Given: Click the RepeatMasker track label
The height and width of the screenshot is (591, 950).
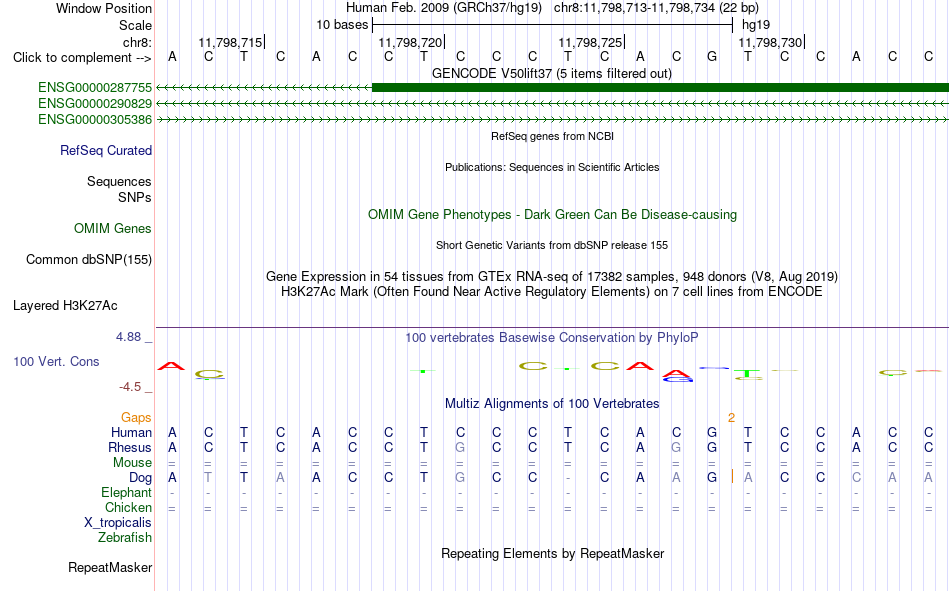Looking at the screenshot, I should [110, 567].
